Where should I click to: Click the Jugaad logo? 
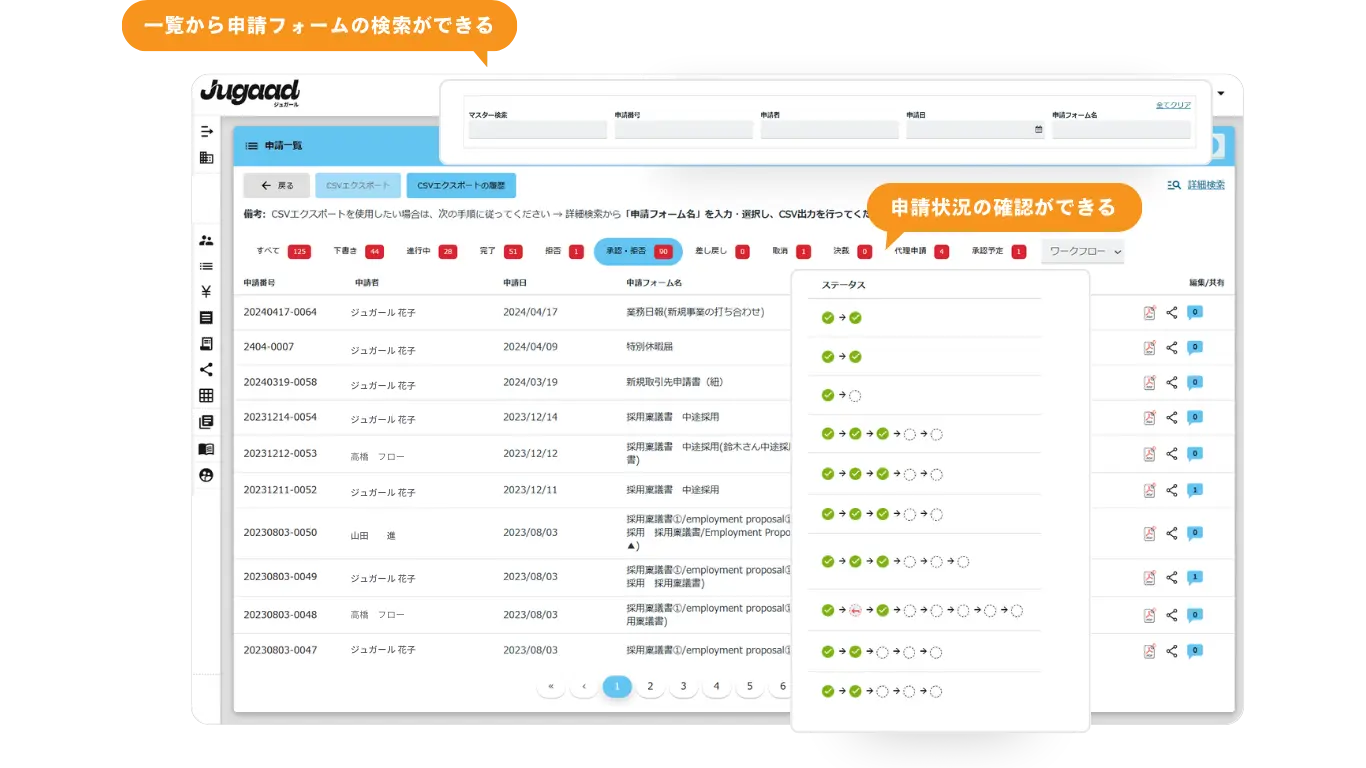250,92
